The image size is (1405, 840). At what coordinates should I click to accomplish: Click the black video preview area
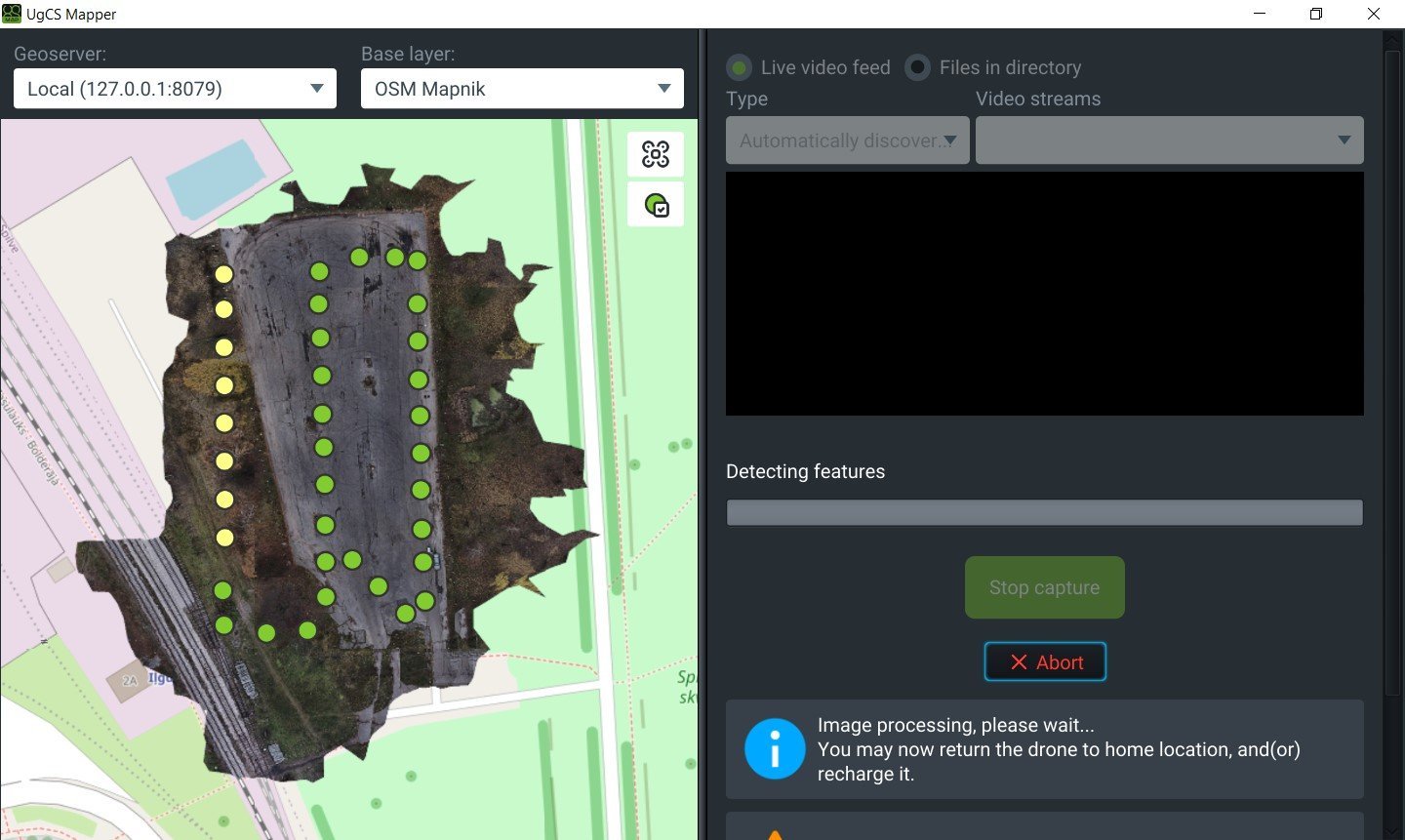coord(1044,294)
